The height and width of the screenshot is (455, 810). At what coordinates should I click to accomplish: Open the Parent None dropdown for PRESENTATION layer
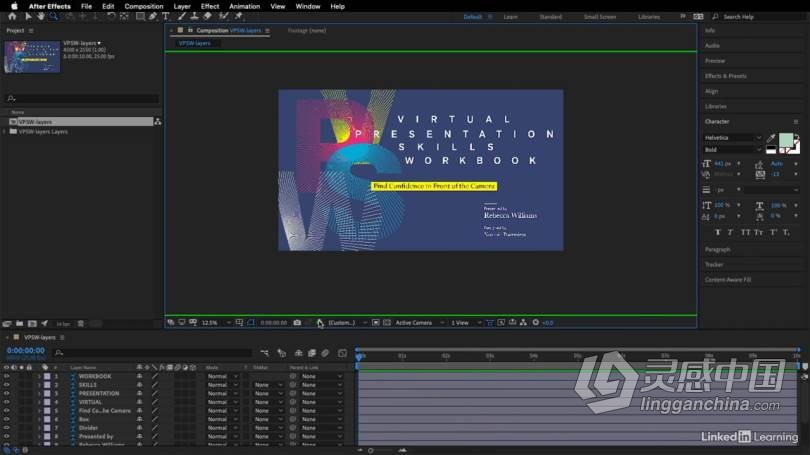coord(321,394)
